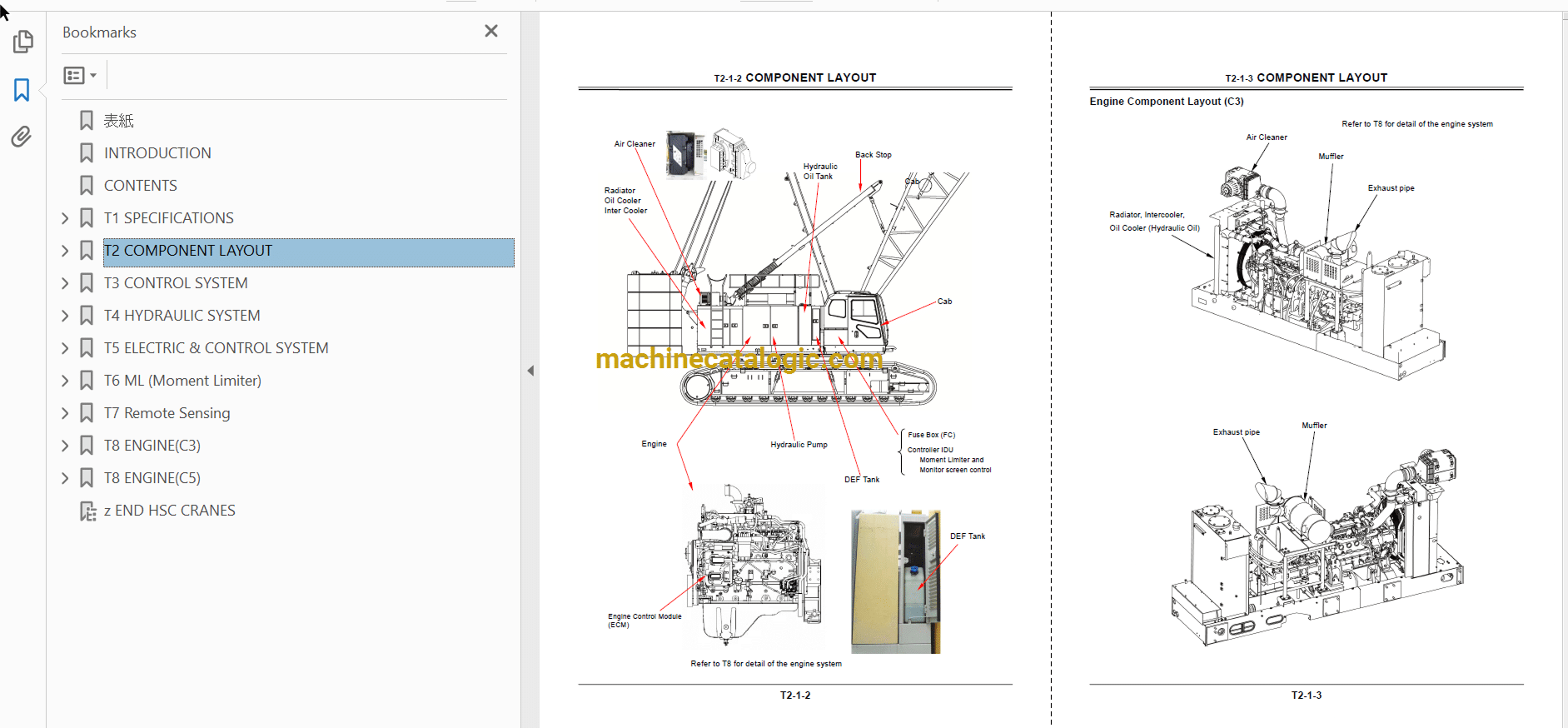Expand the T2 COMPONENT LAYOUT bookmark

coord(65,251)
